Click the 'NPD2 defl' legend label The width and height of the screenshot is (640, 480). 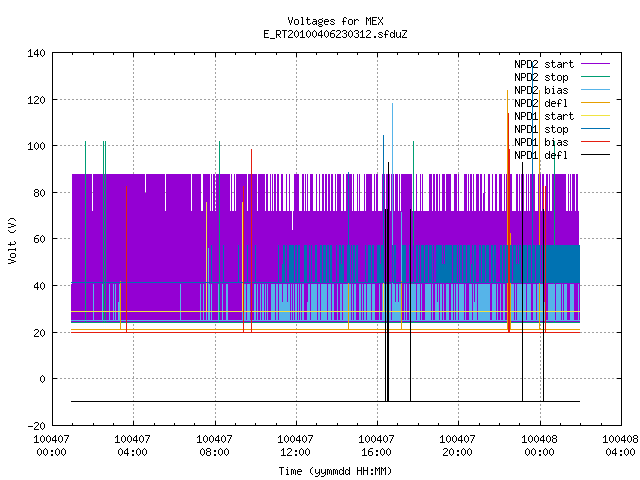tap(541, 103)
